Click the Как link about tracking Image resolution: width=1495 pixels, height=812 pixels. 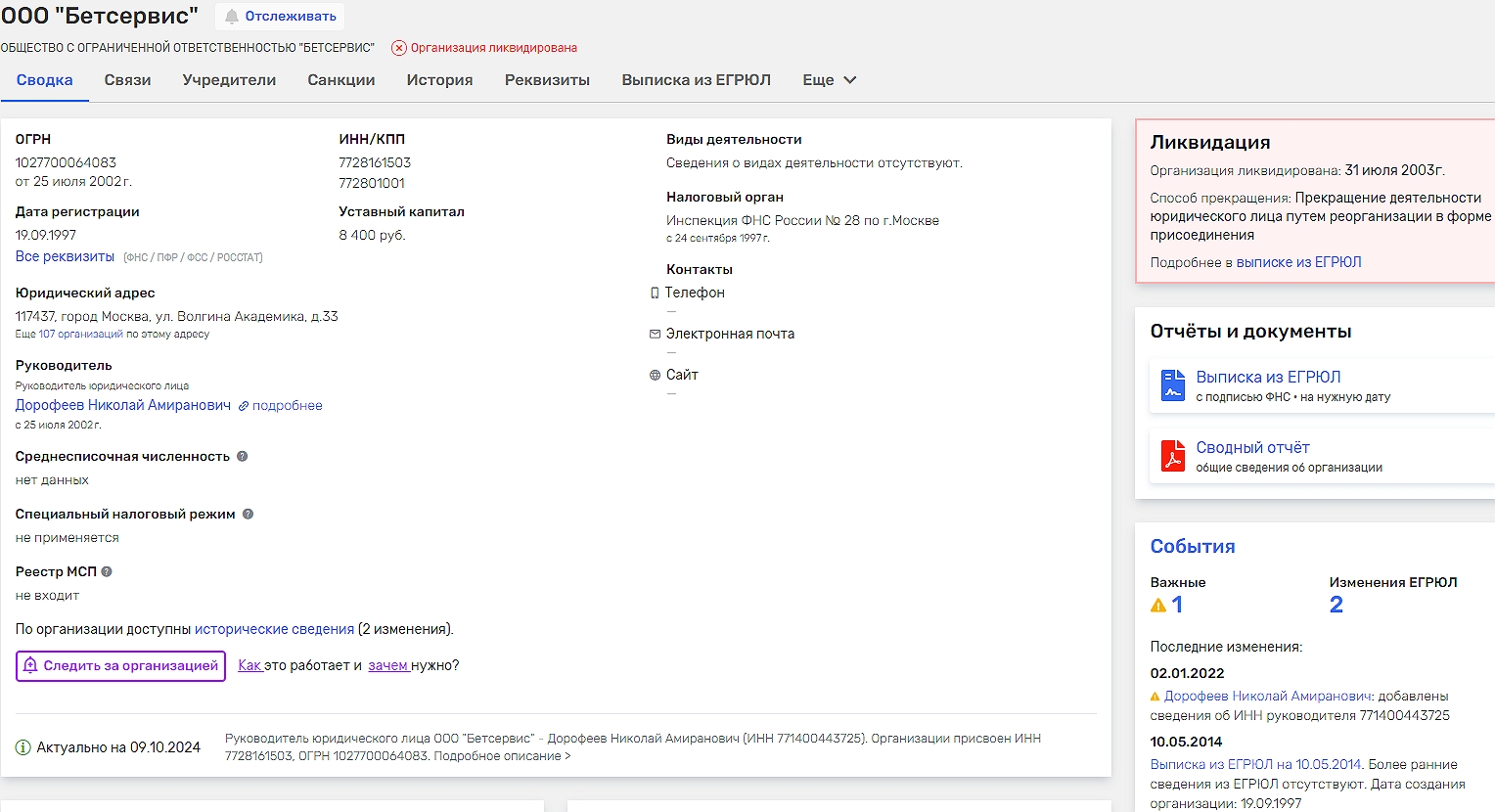[249, 665]
